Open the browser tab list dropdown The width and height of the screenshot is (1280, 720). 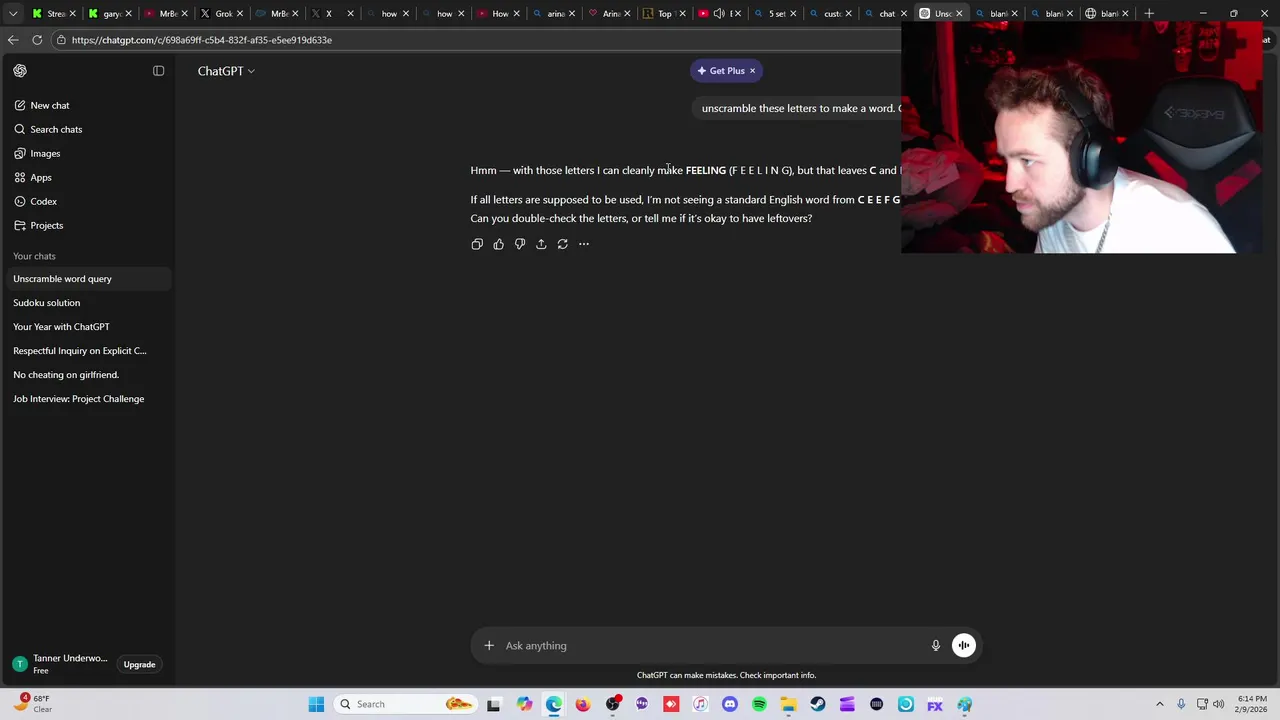click(x=13, y=13)
